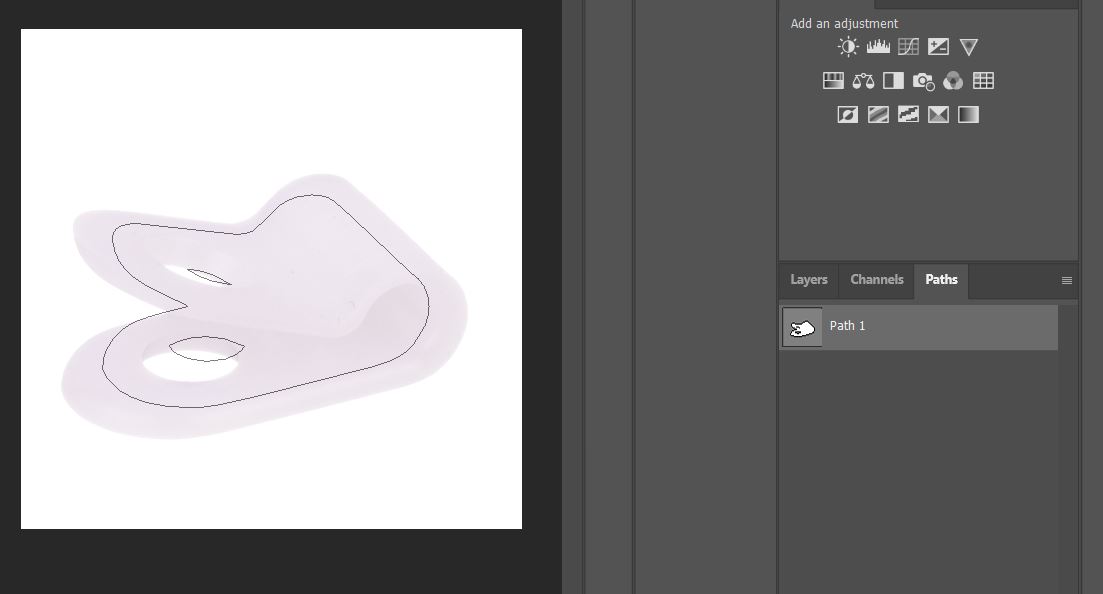Add an Invert adjustment
The height and width of the screenshot is (594, 1103).
tap(848, 115)
